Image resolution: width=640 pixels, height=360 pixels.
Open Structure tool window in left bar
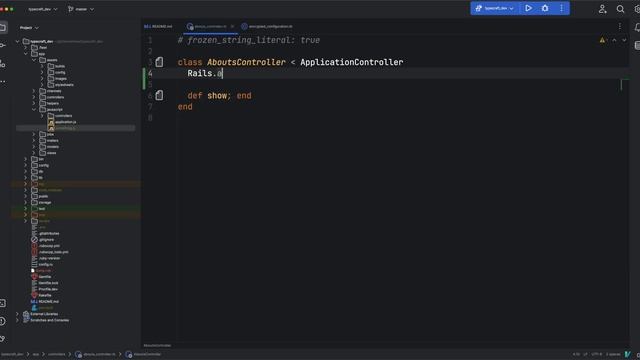[2, 63]
